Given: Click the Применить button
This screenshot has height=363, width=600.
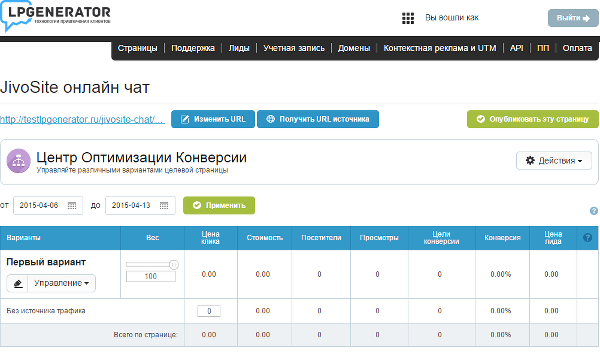Looking at the screenshot, I should 219,205.
